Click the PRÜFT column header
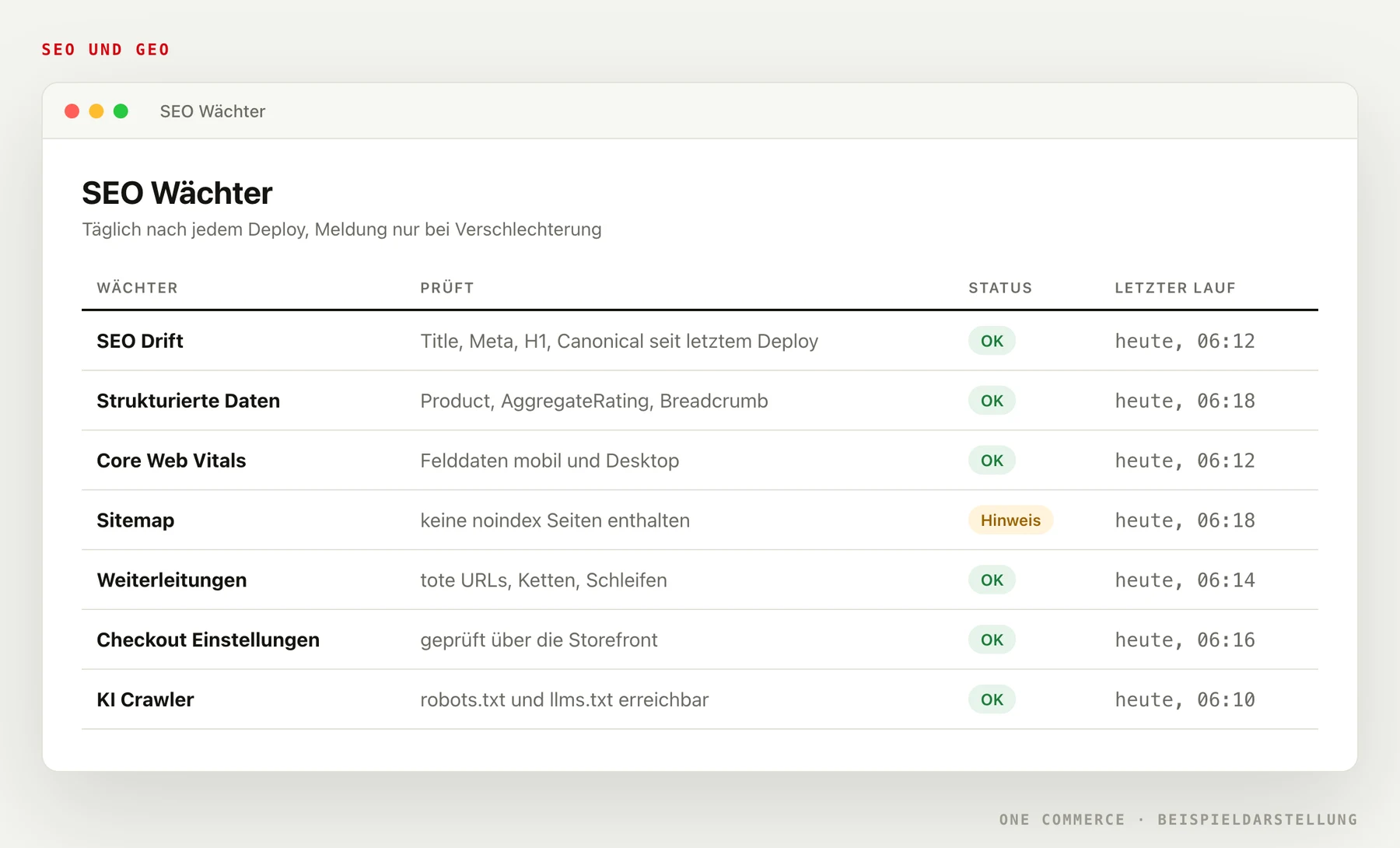 [x=447, y=288]
